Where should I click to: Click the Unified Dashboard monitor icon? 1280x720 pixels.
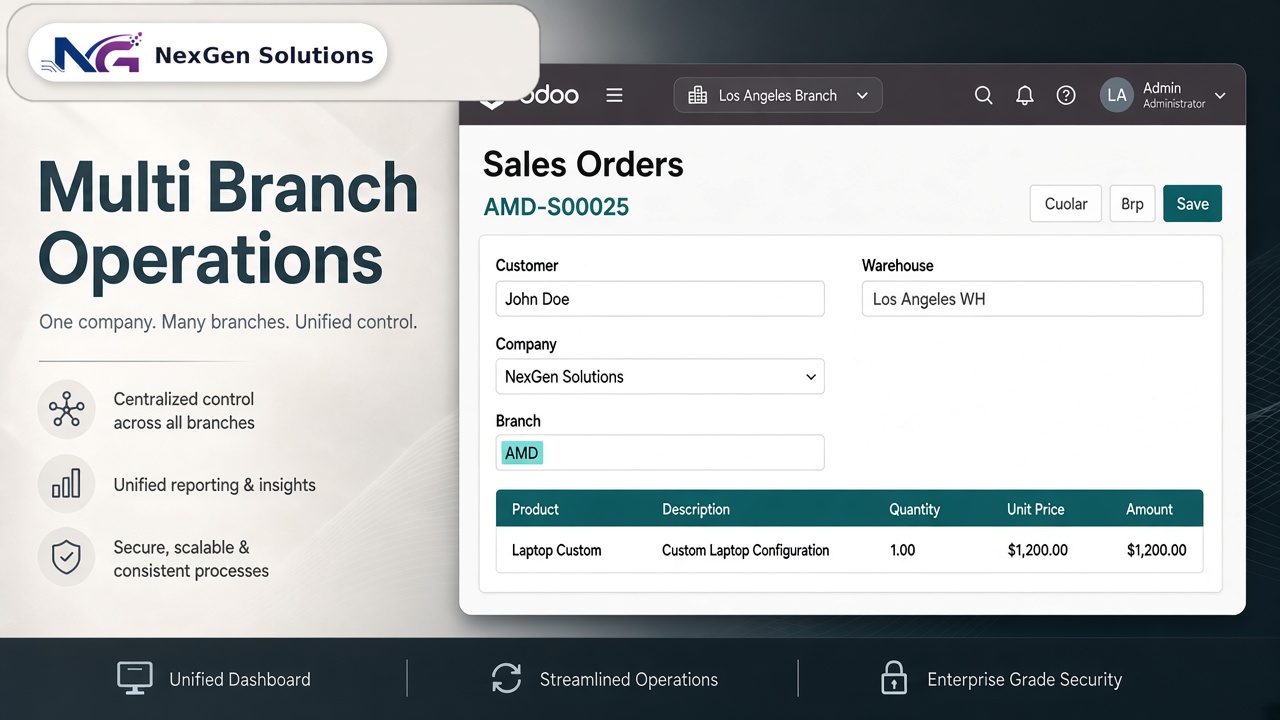click(x=134, y=678)
